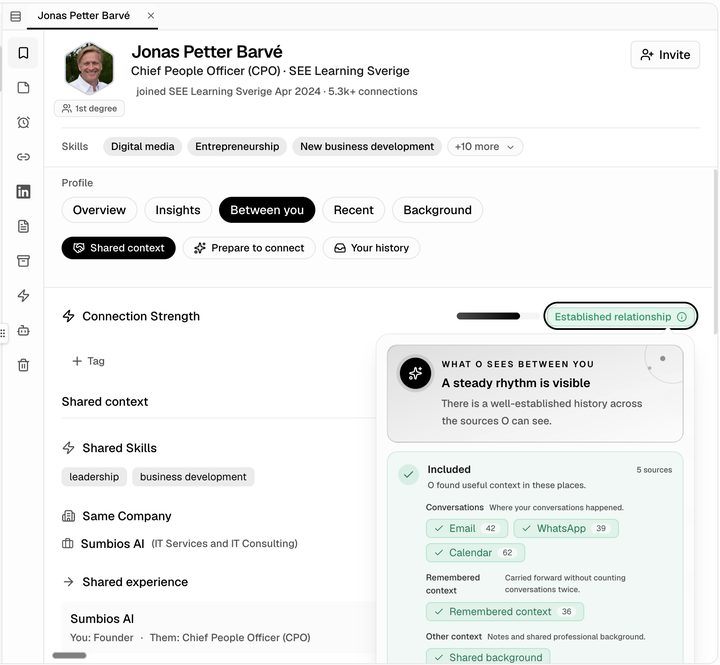Add a tag with + Tag
The width and height of the screenshot is (720, 665).
tap(89, 361)
